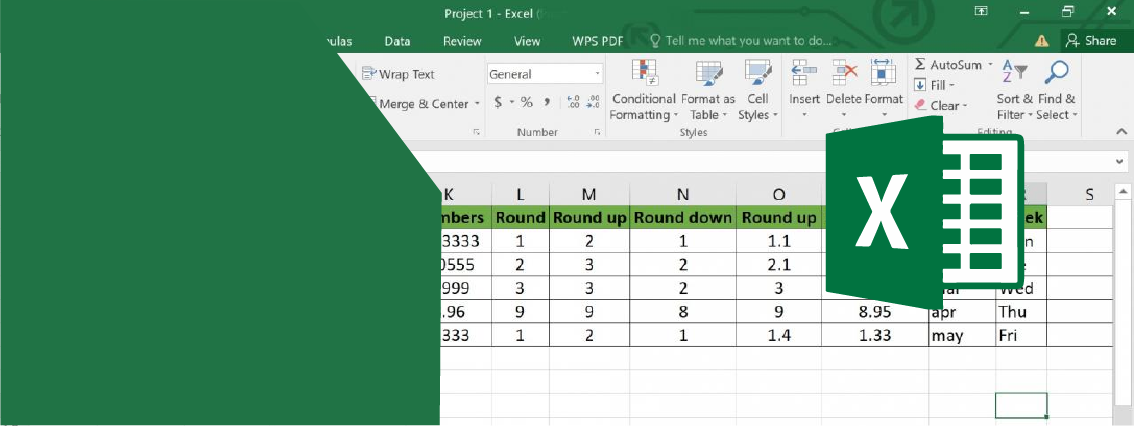1135x426 pixels.
Task: Open Find & Select magnifier
Action: pos(1056,73)
